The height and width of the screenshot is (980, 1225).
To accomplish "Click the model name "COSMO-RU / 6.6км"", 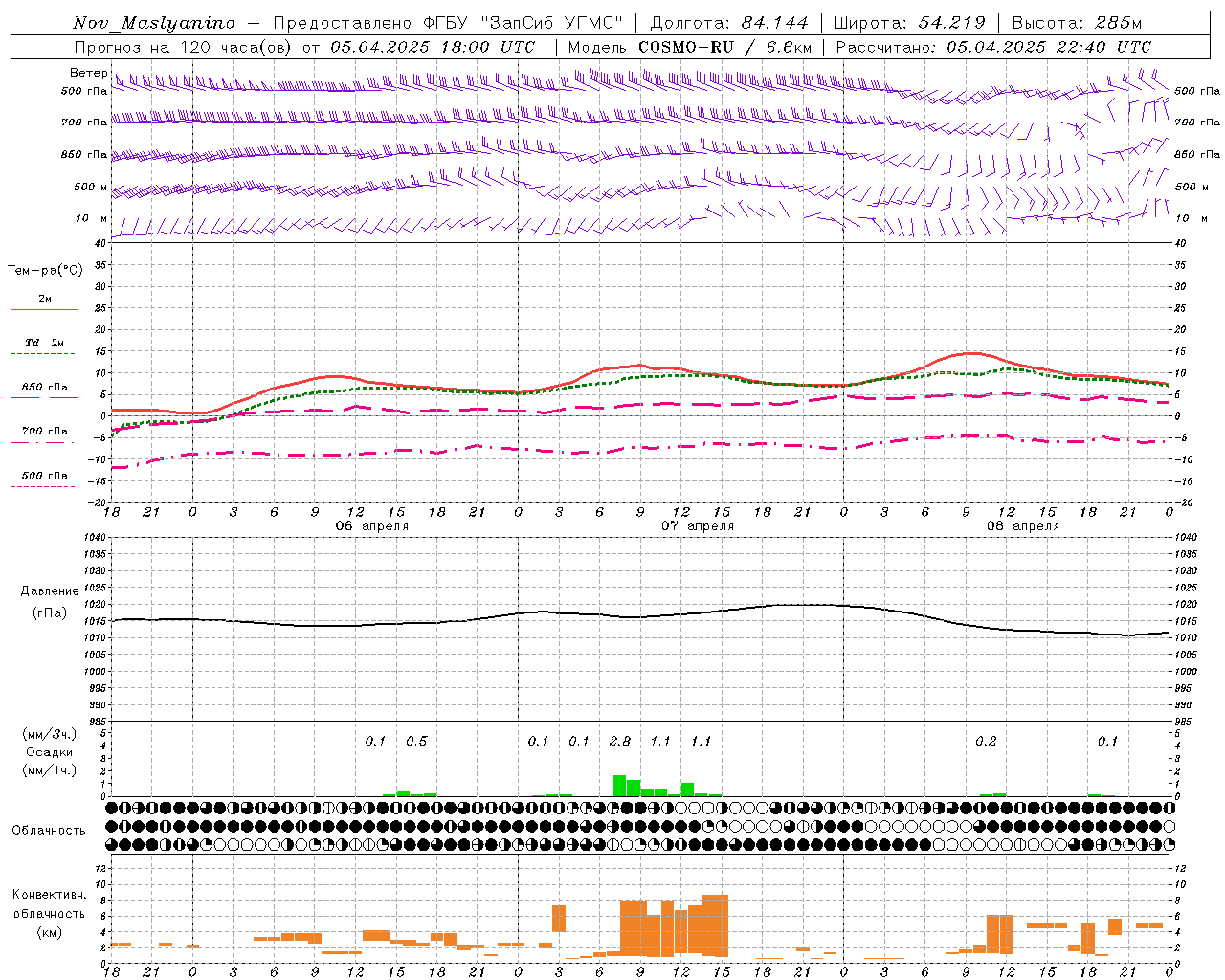I will click(x=725, y=47).
